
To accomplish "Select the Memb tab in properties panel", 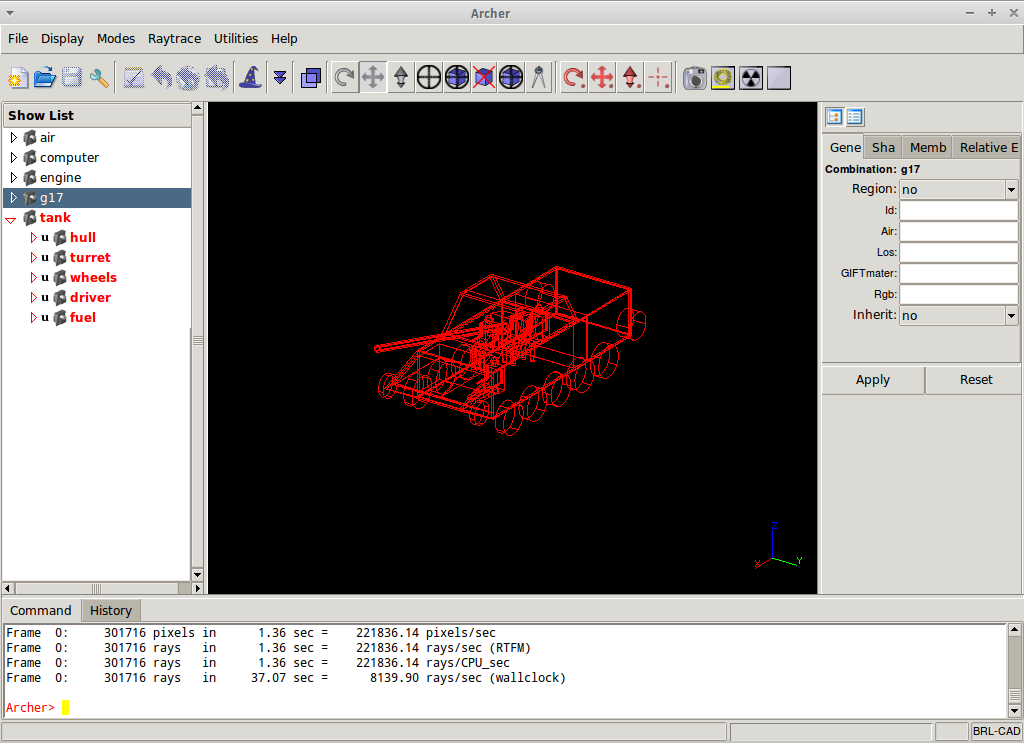I will pos(926,146).
